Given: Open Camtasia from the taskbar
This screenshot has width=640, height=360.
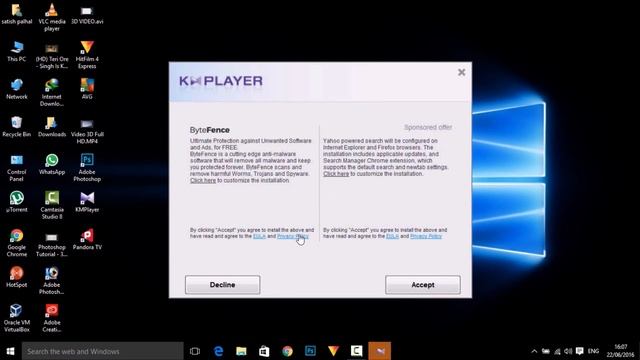Looking at the screenshot, I should click(x=356, y=351).
